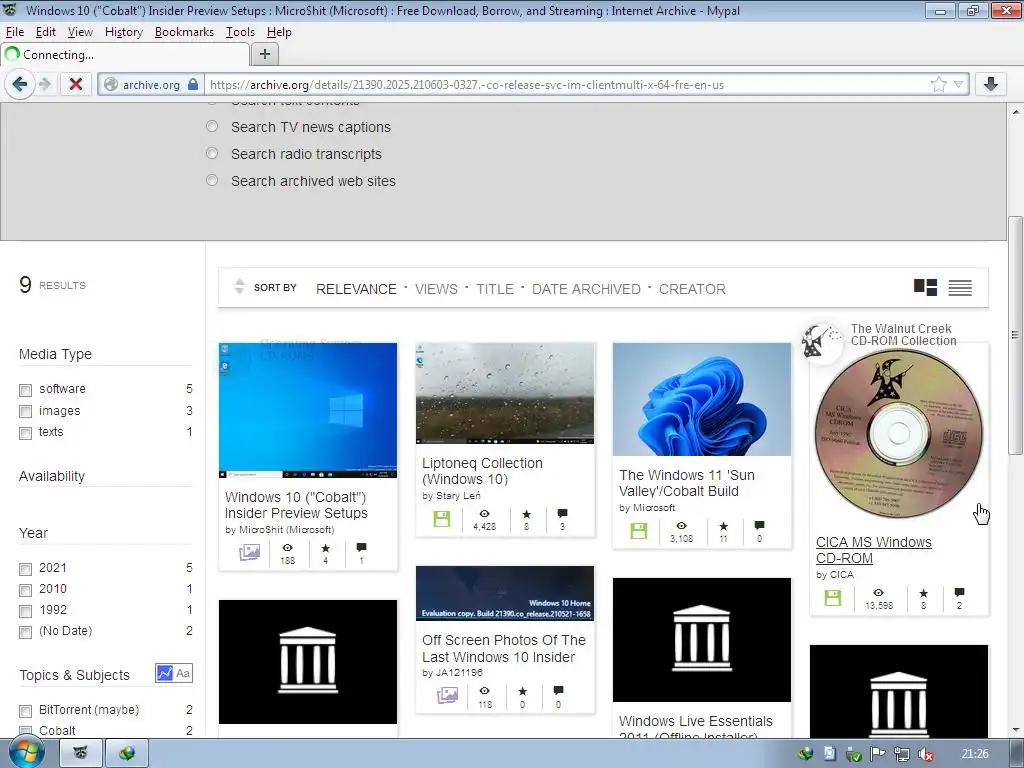Open the Windows 10 Cobalt desktop thumbnail
This screenshot has height=768, width=1024.
pyautogui.click(x=308, y=410)
